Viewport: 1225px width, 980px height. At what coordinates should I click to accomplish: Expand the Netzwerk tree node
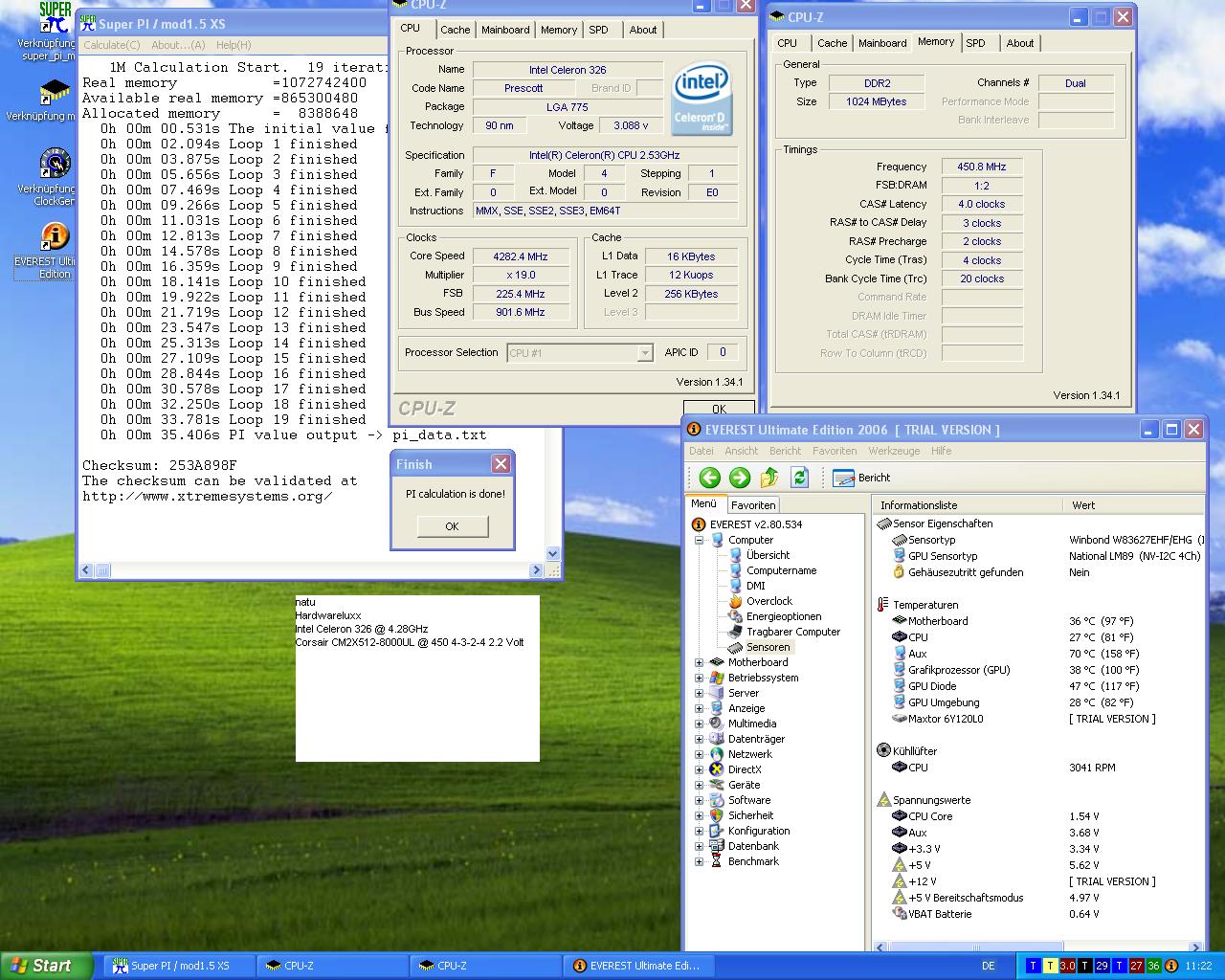pos(699,754)
